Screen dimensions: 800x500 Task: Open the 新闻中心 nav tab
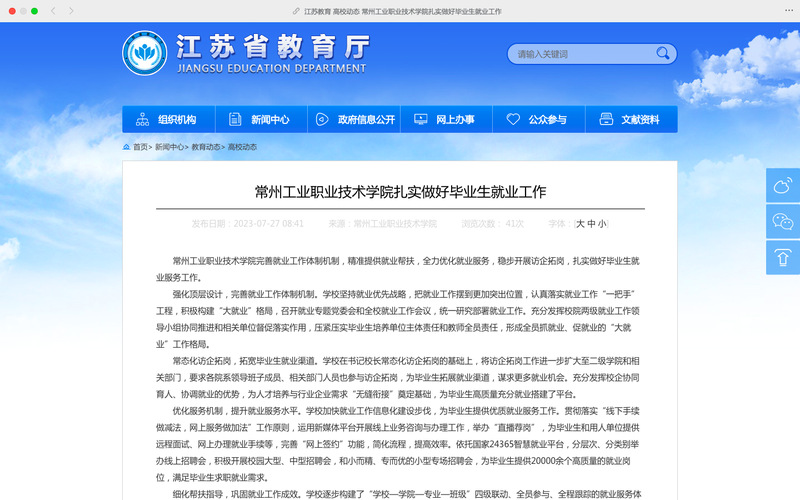(260, 120)
